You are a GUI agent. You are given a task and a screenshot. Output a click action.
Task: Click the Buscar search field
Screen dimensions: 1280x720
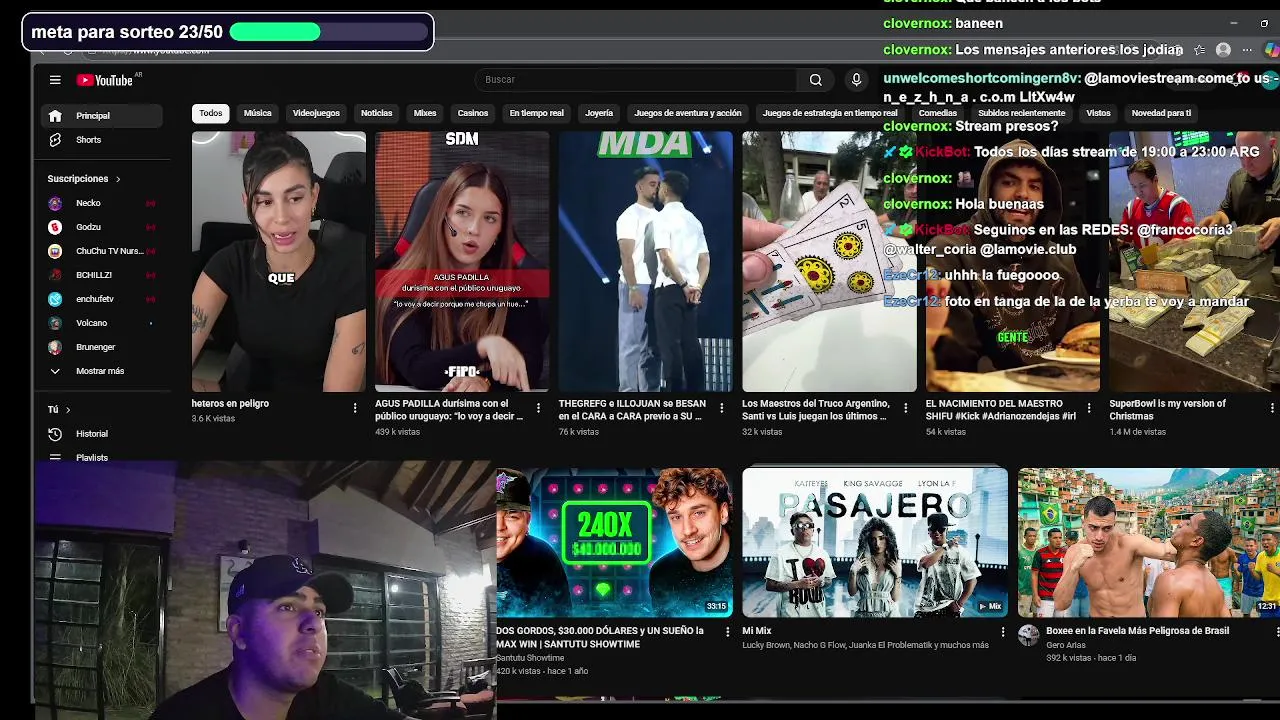637,80
